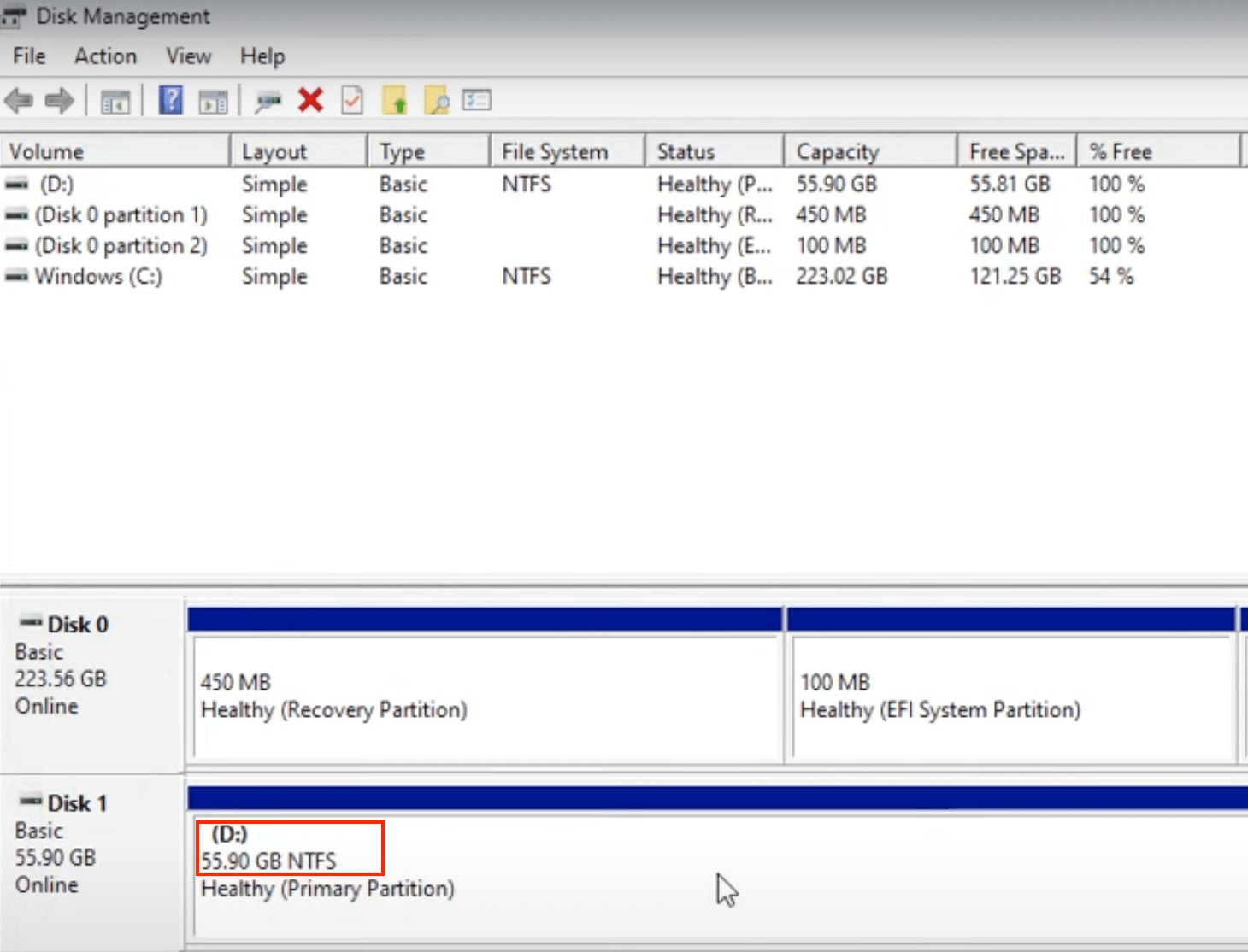This screenshot has width=1248, height=952.
Task: Open the View menu
Action: (188, 56)
